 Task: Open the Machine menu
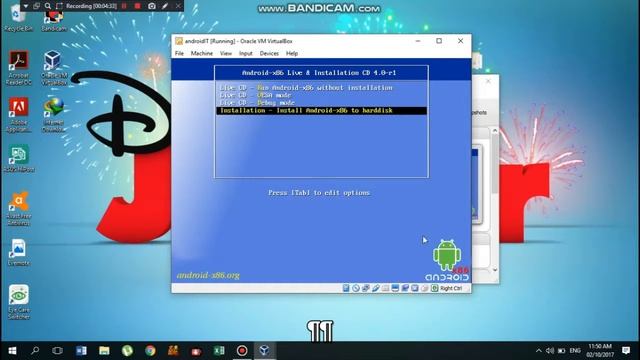coord(202,53)
